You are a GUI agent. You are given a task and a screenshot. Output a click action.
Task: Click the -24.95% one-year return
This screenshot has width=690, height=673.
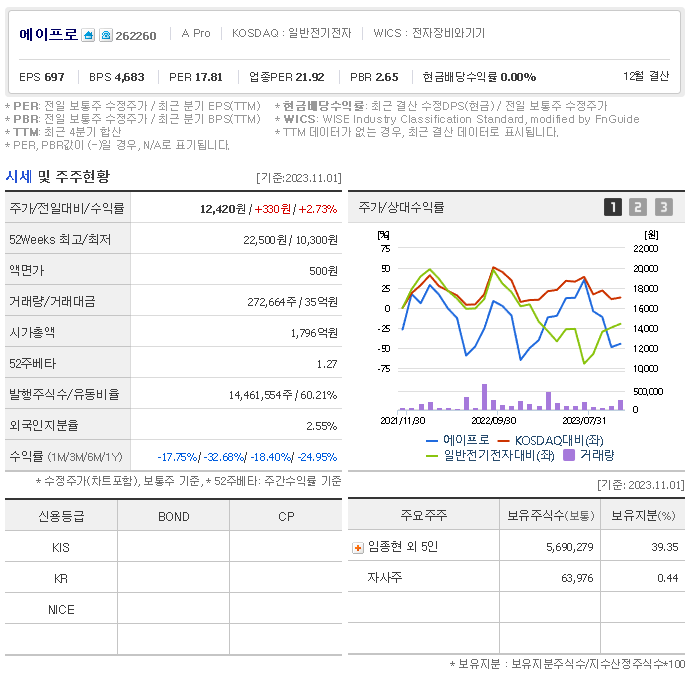pos(317,457)
